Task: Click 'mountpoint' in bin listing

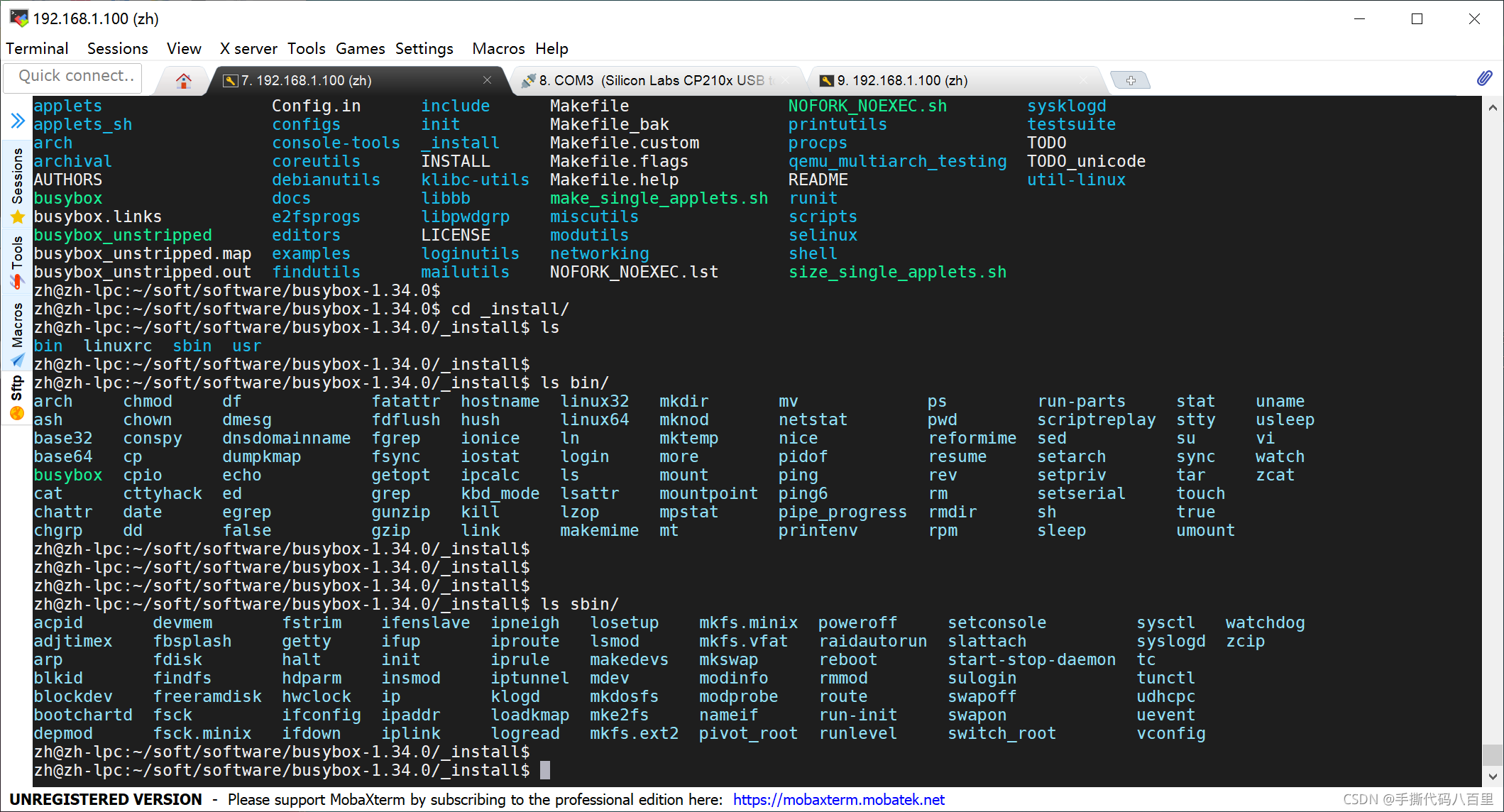Action: tap(708, 493)
